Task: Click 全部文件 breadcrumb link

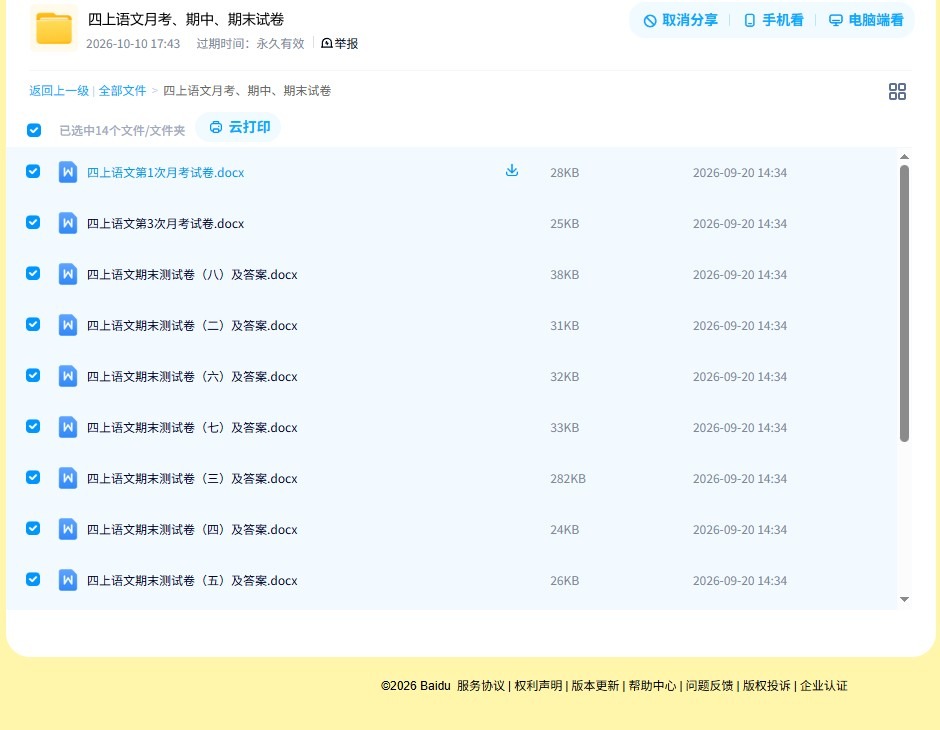Action: click(122, 91)
